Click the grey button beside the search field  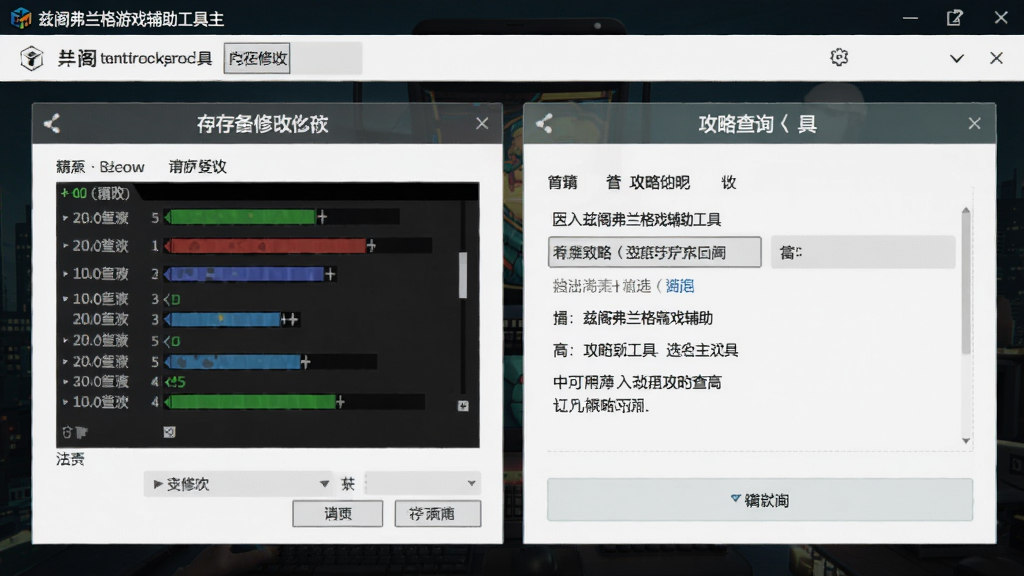863,252
